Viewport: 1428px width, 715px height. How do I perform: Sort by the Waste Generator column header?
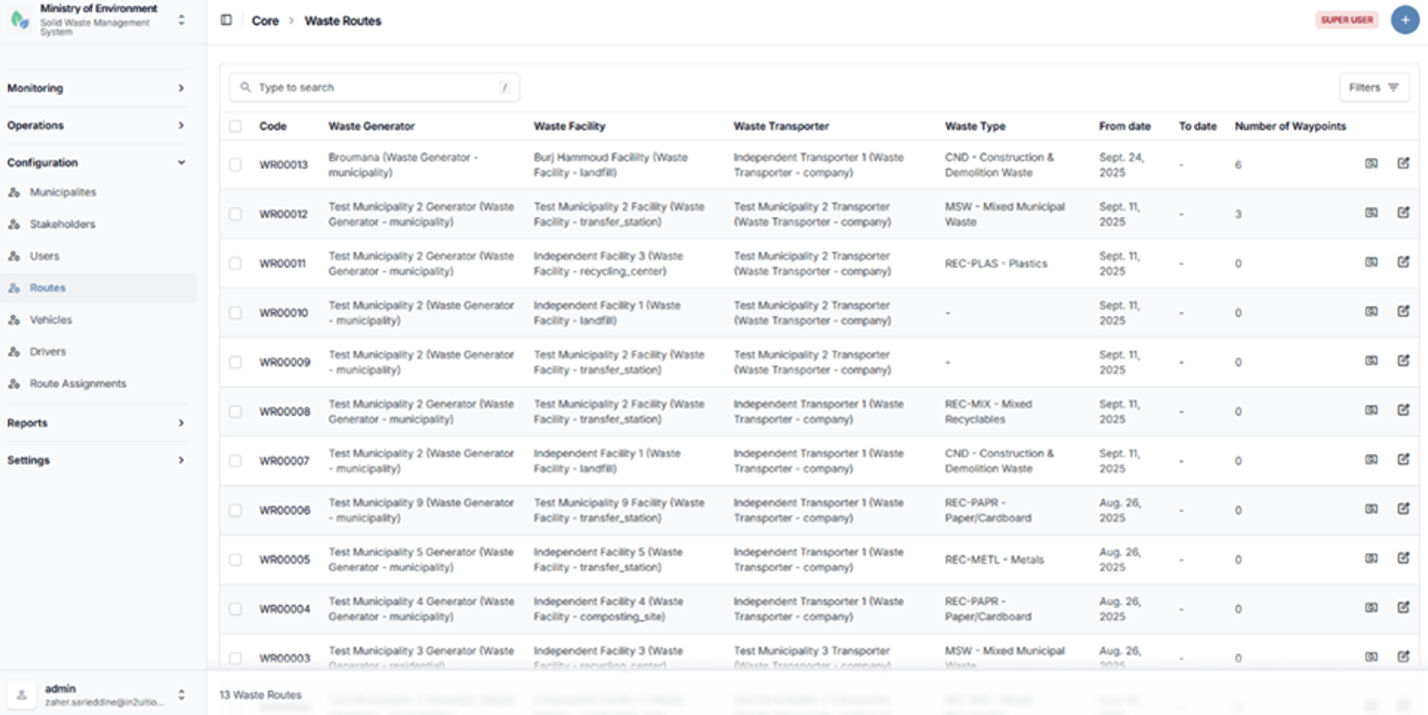[371, 127]
